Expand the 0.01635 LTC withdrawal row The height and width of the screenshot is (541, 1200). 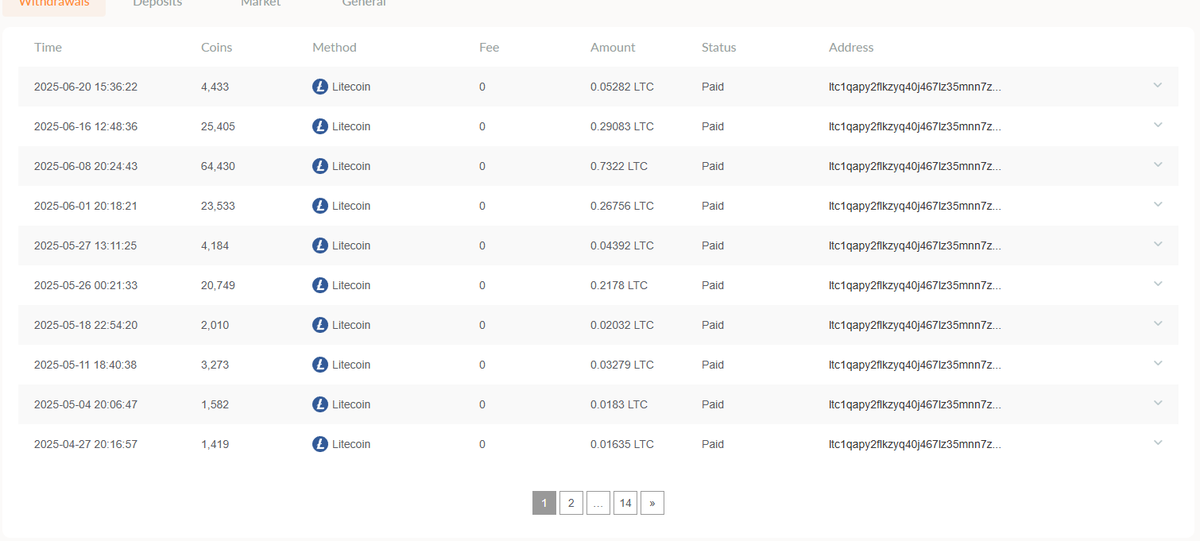1158,443
